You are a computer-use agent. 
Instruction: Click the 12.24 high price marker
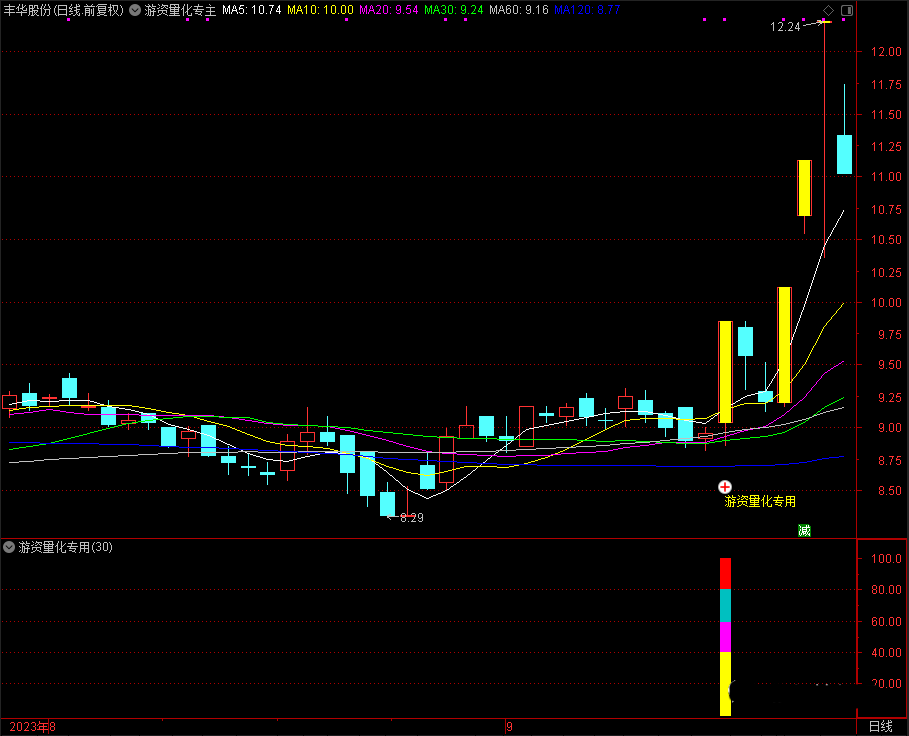click(x=785, y=27)
